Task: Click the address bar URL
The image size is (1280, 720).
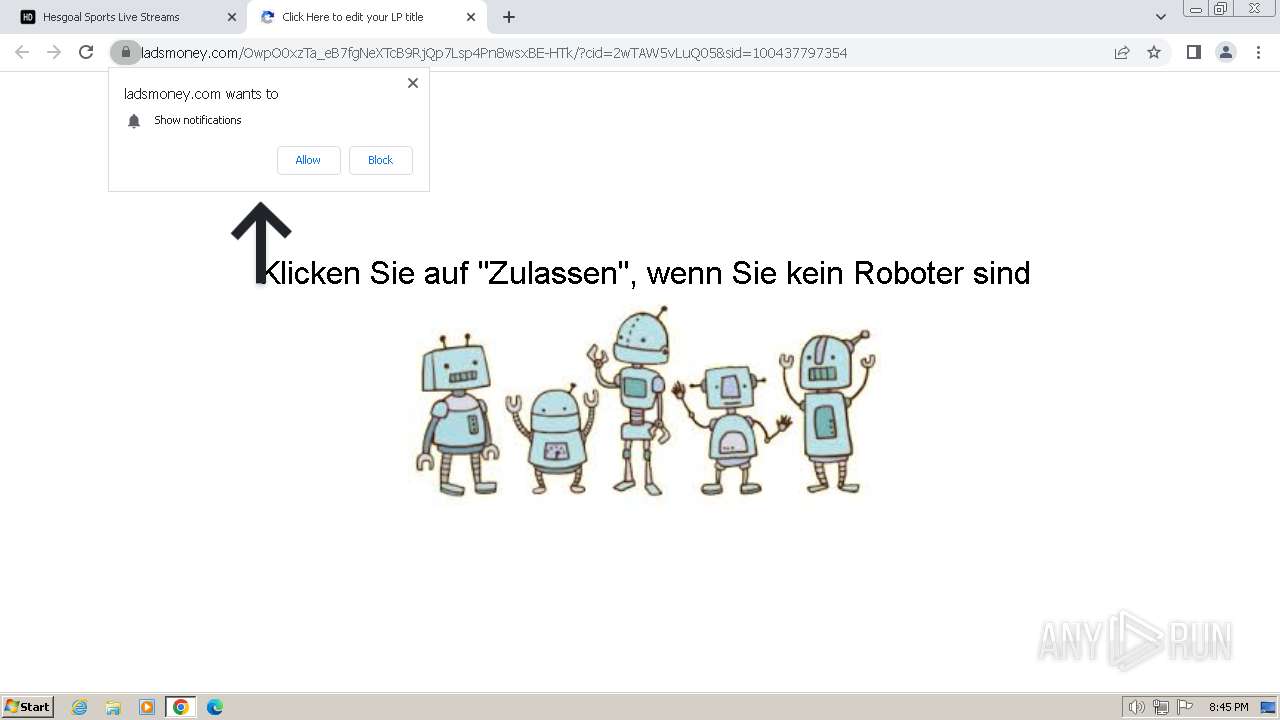Action: pyautogui.click(x=494, y=53)
